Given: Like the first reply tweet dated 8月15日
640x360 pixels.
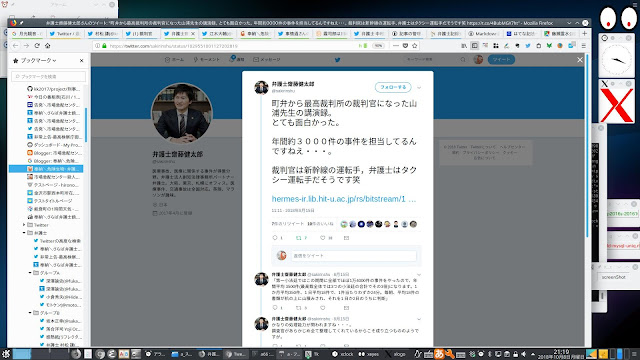Looking at the screenshot, I should click(x=322, y=308).
